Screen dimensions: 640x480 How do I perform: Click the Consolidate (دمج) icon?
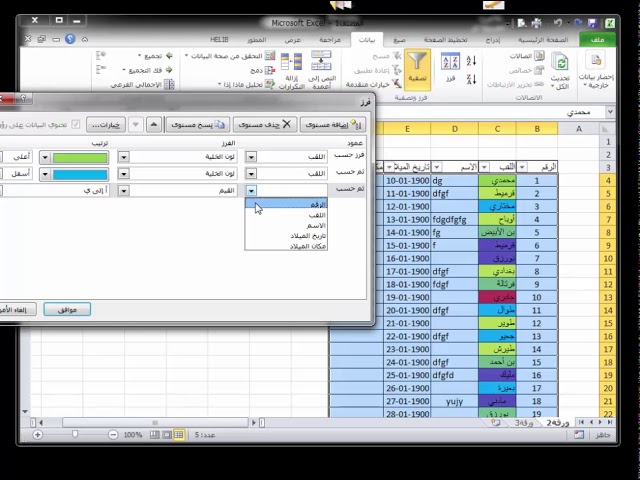pos(270,70)
